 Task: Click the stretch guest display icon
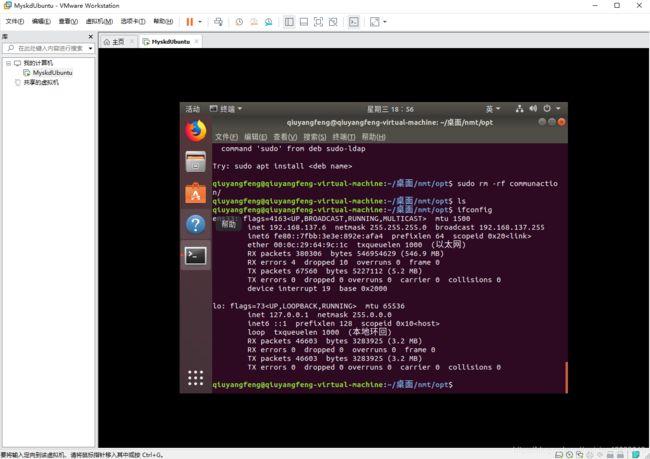coord(374,22)
